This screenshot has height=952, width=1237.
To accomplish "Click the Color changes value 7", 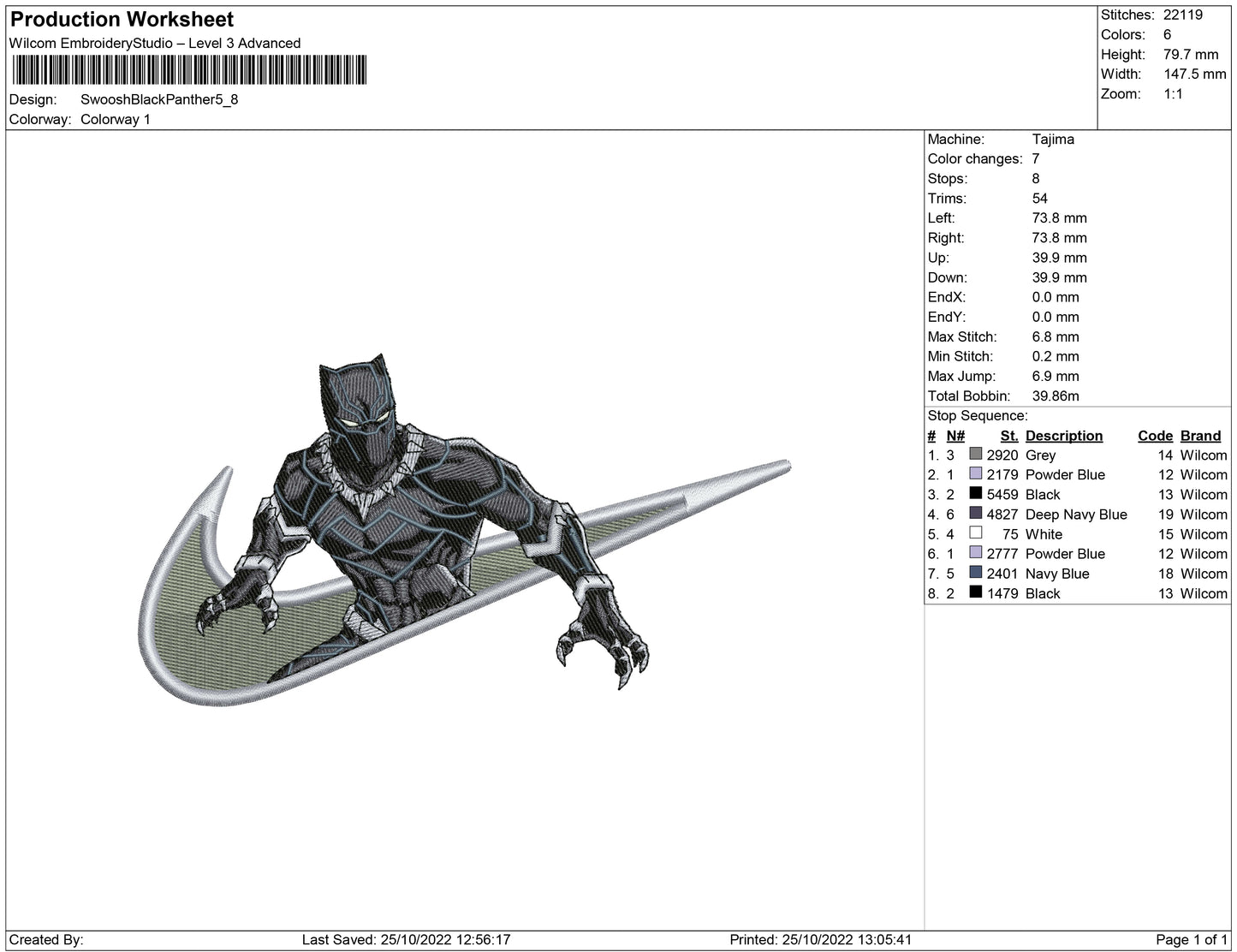I will click(1036, 158).
